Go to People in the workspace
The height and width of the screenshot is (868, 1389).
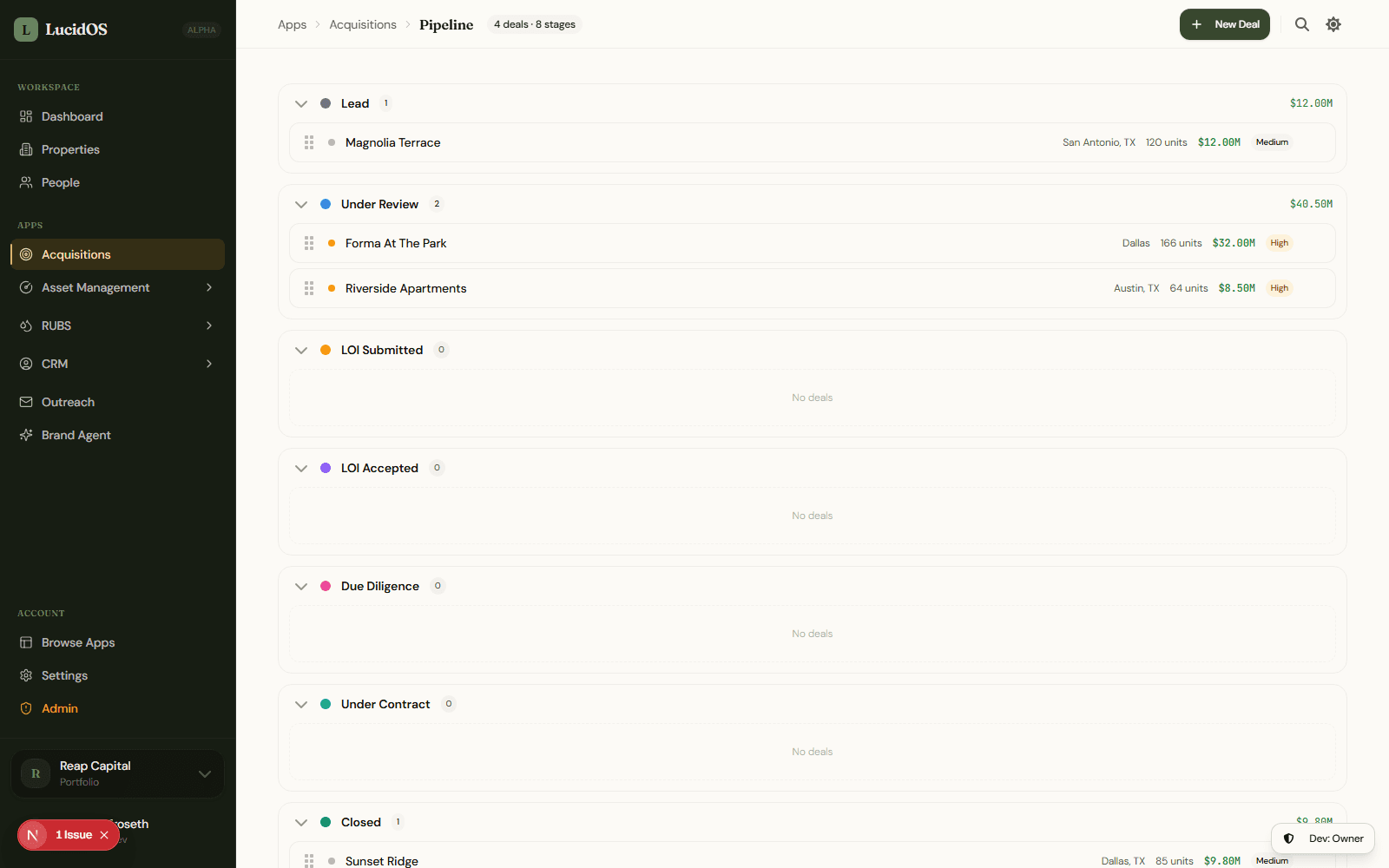pyautogui.click(x=117, y=182)
